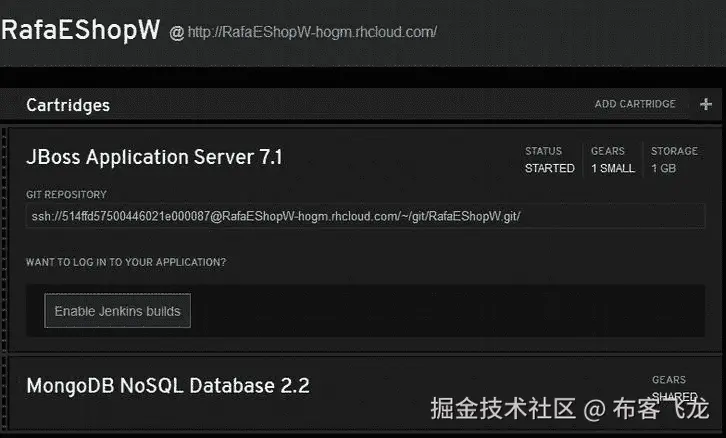Click the Enable Jenkins builds button
726x438 pixels.
click(x=118, y=311)
